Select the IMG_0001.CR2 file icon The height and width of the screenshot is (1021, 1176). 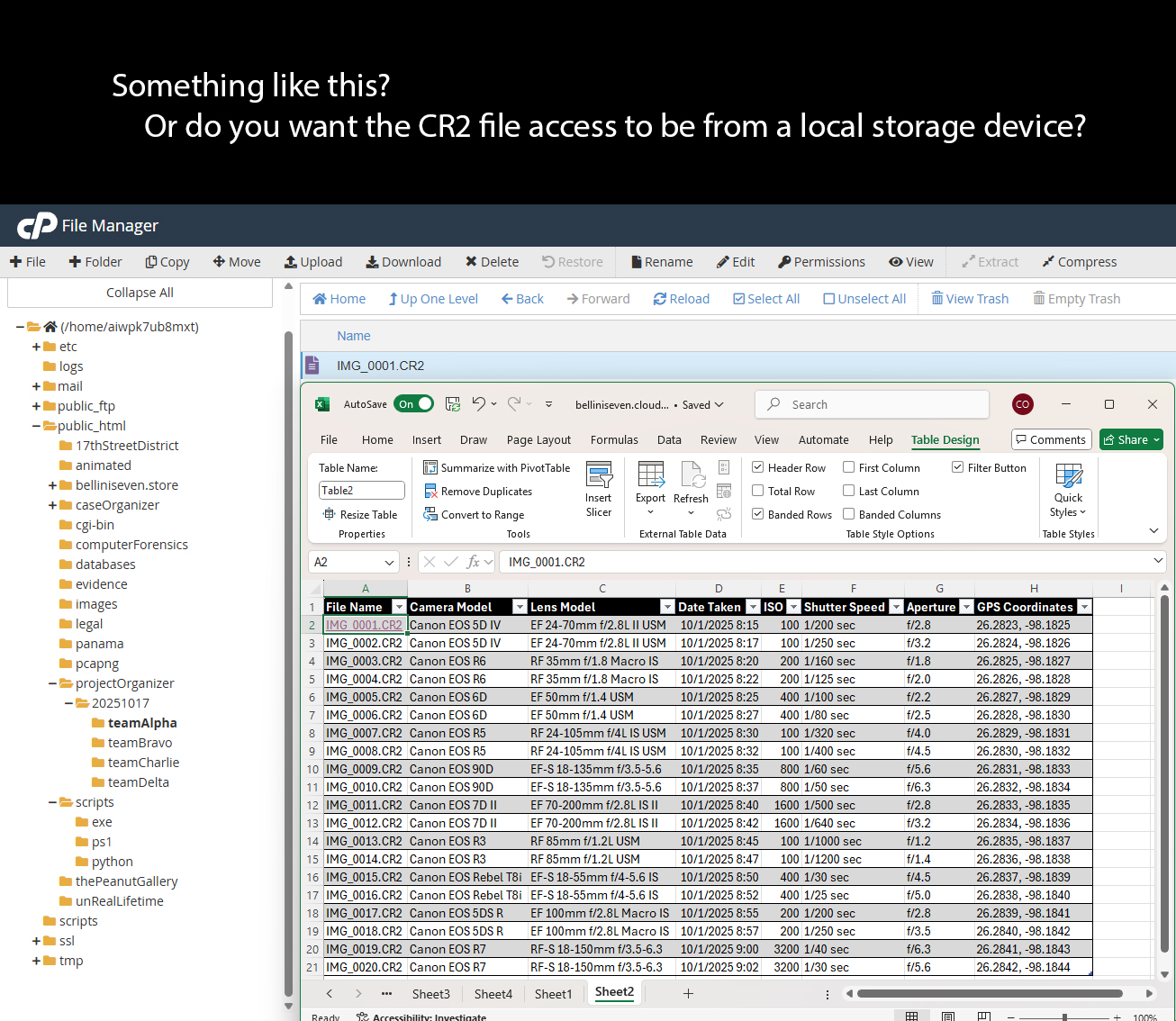pos(312,366)
